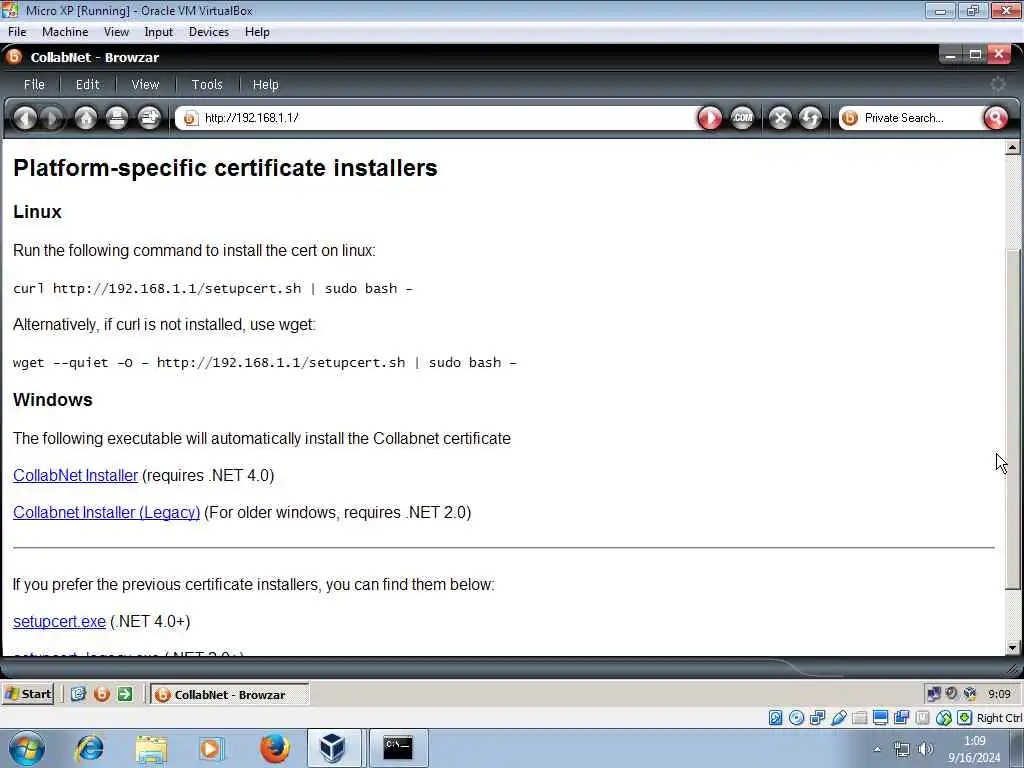Show hidden tray icons on the host
Image resolution: width=1024 pixels, height=768 pixels.
click(x=877, y=749)
